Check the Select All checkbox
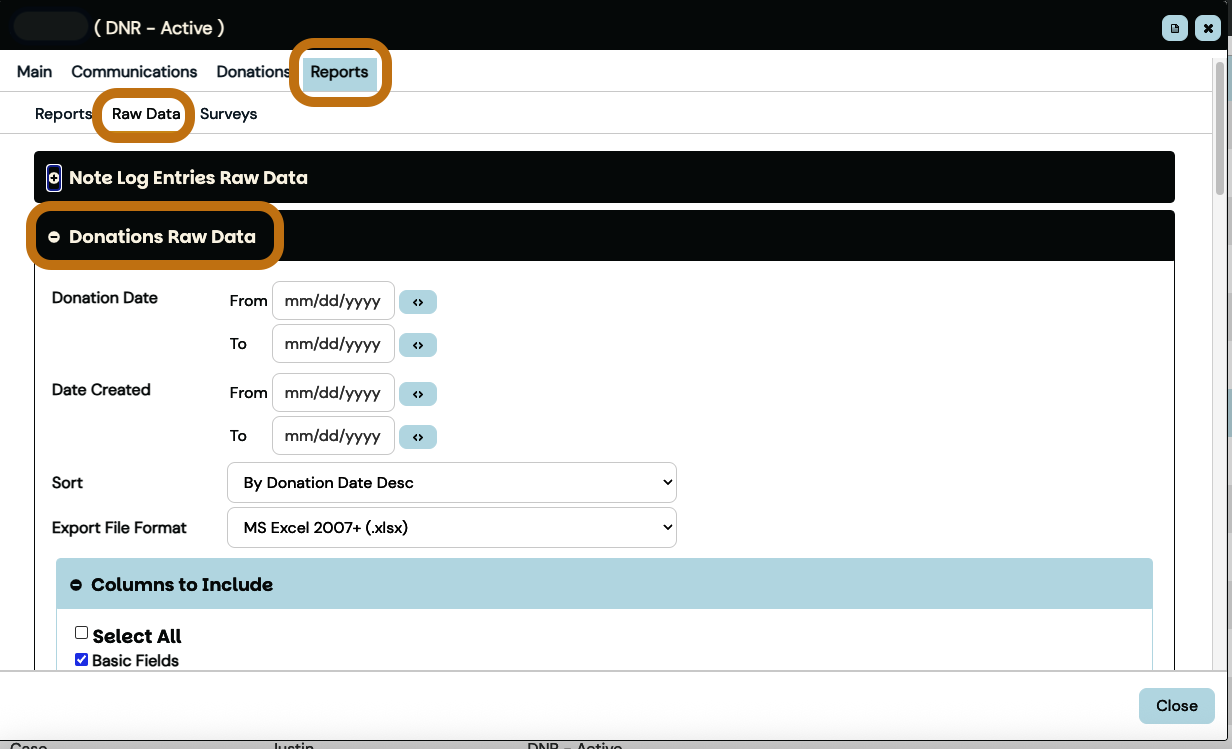Image resolution: width=1232 pixels, height=749 pixels. pos(82,633)
